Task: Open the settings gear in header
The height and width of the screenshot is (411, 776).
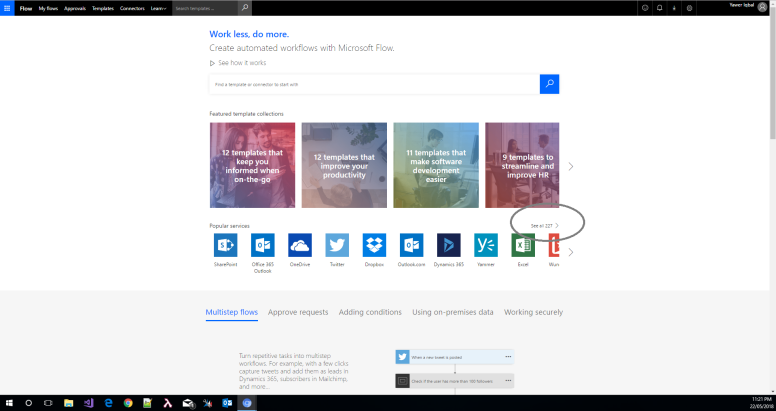Action: pos(689,8)
